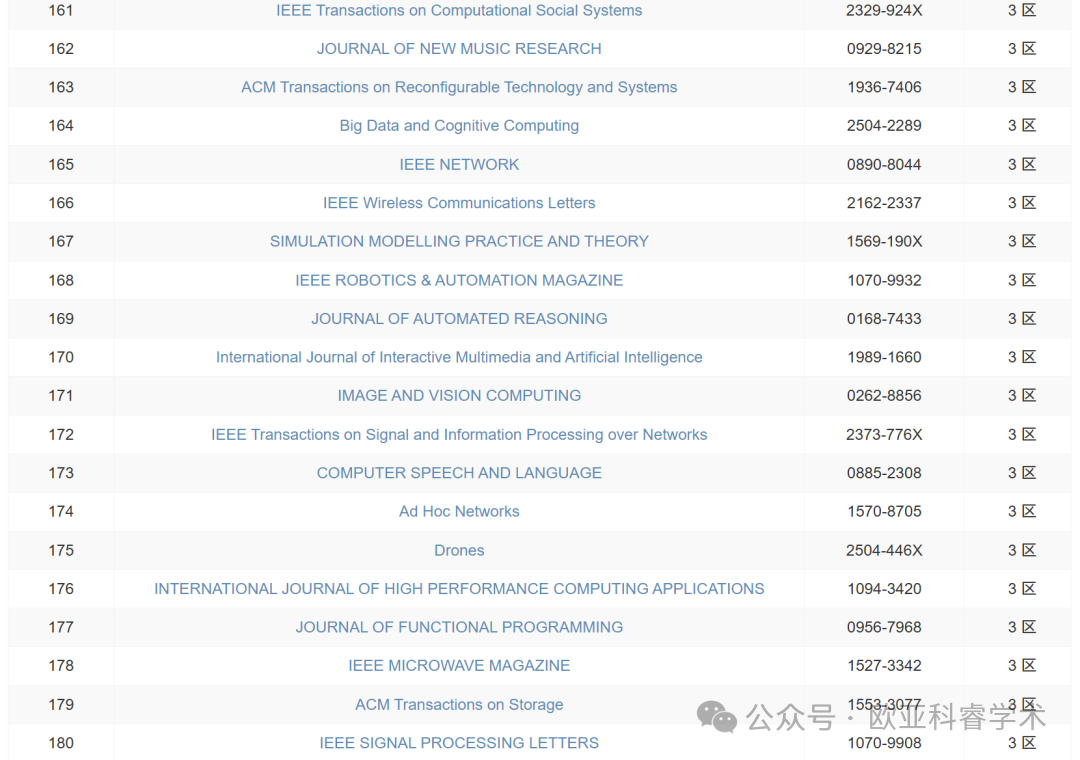Click SIMULATION MODELLING PRACTICE AND THEORY link

pos(459,242)
